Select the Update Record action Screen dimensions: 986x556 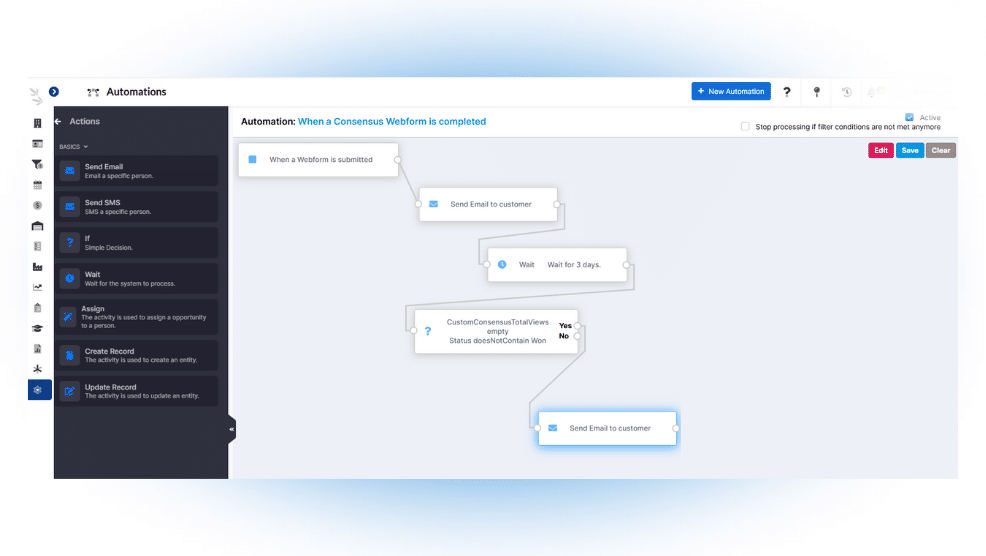(138, 391)
